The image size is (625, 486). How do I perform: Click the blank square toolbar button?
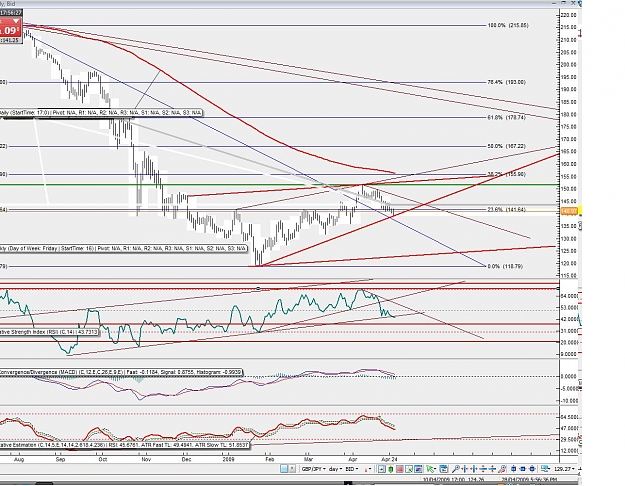[284, 469]
